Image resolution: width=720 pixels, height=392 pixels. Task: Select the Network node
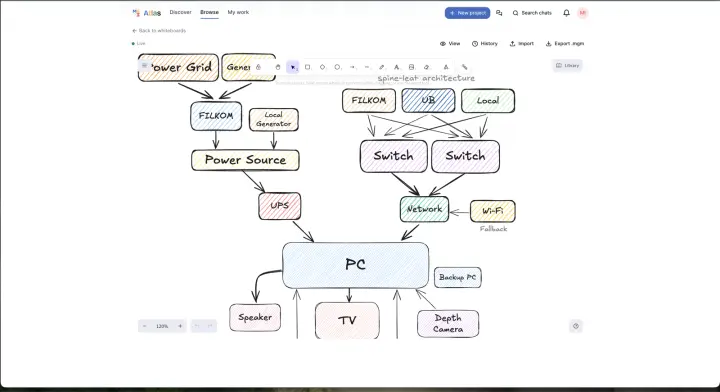click(x=424, y=209)
